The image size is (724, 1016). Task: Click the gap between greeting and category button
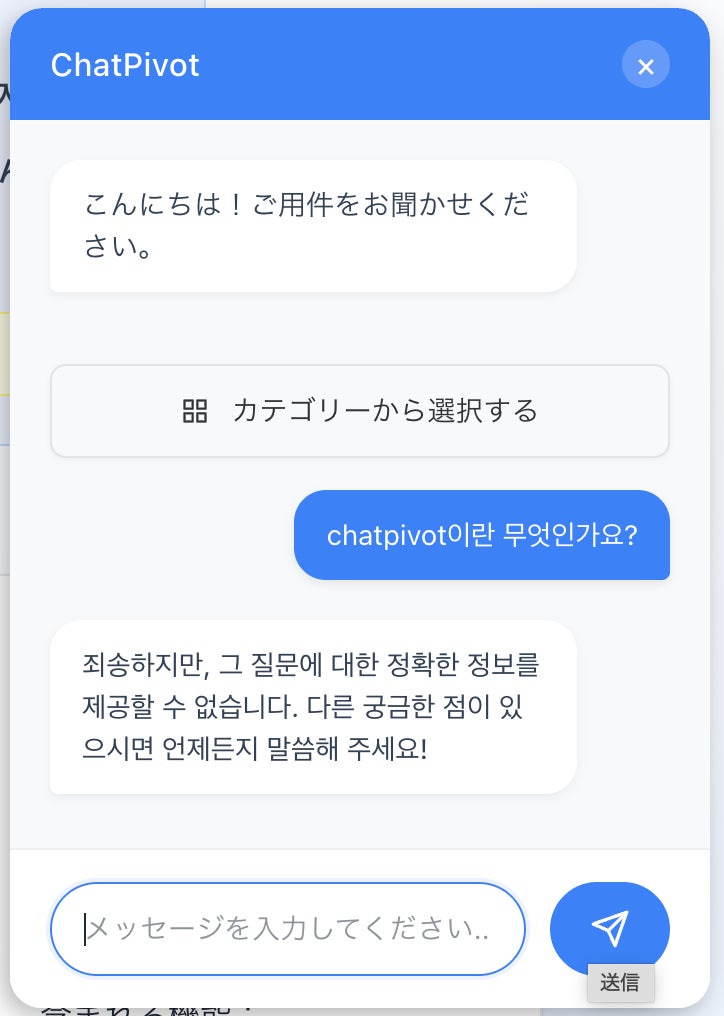tap(360, 328)
